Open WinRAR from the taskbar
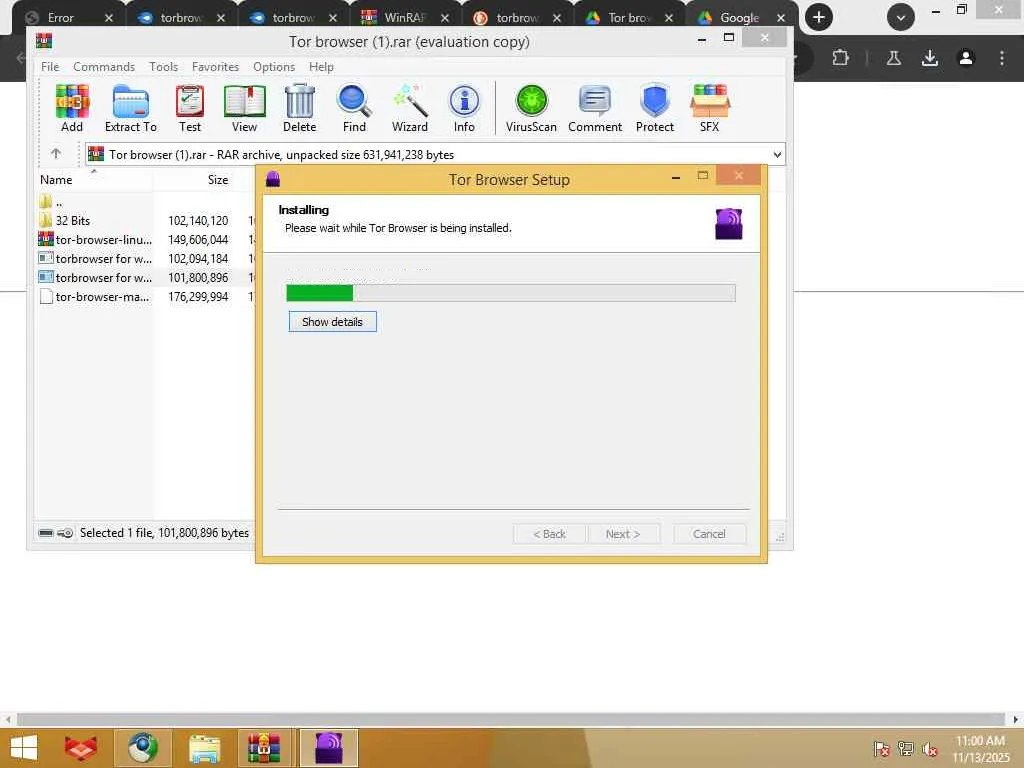The height and width of the screenshot is (768, 1024). click(x=264, y=748)
